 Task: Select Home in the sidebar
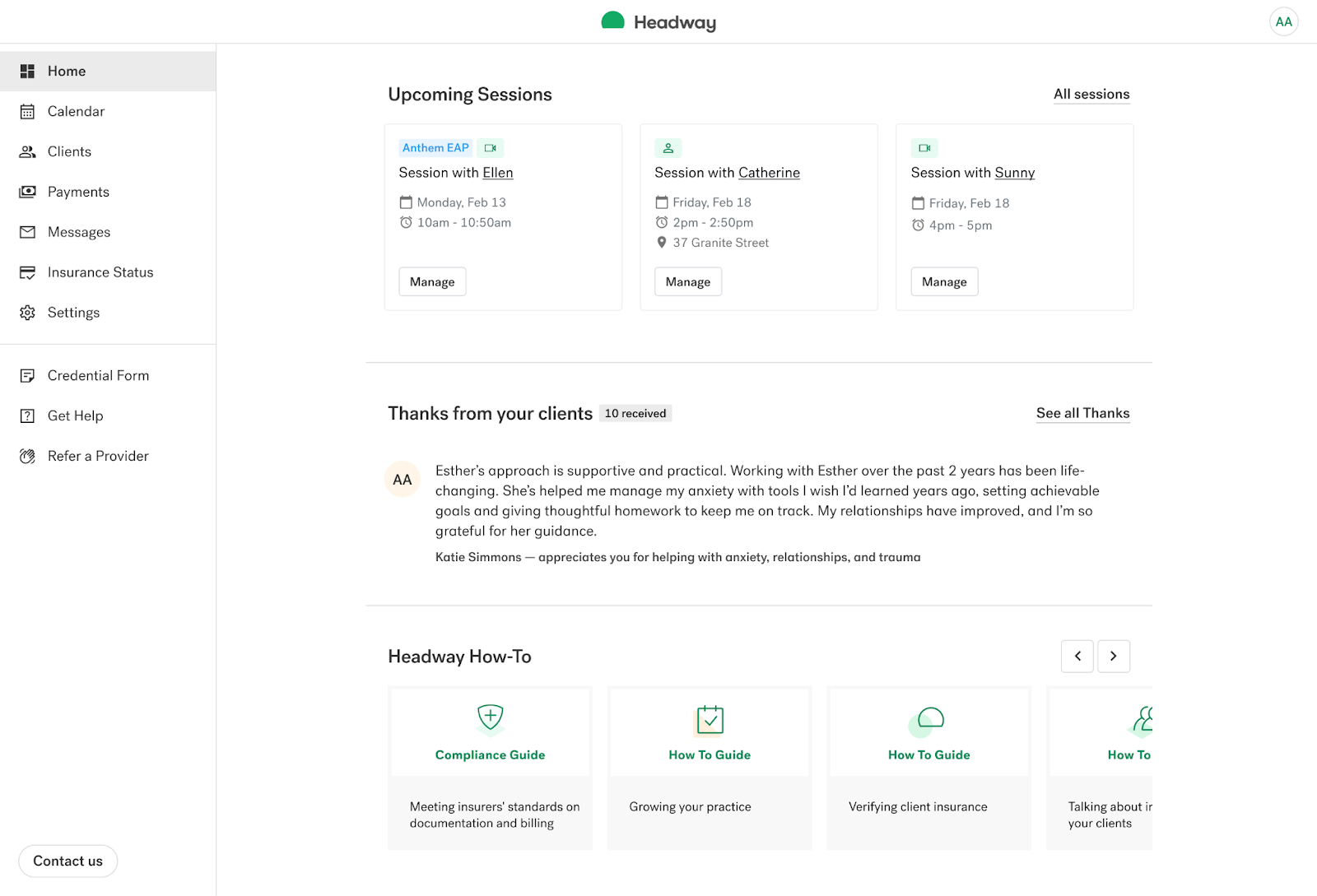tap(67, 72)
